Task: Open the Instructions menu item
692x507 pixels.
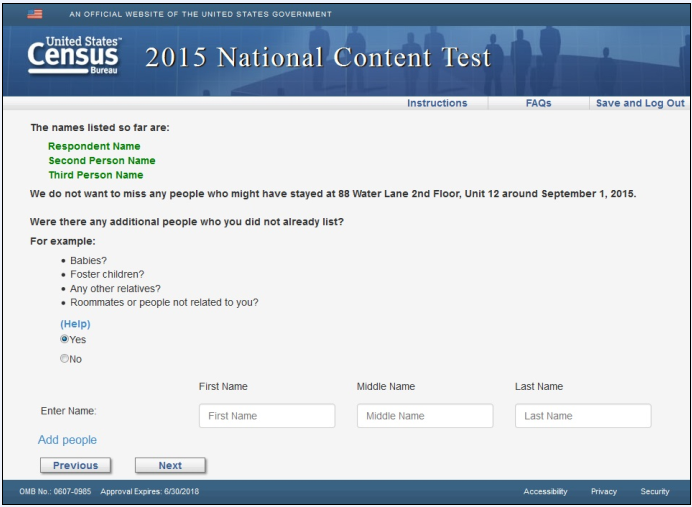Action: pos(437,103)
